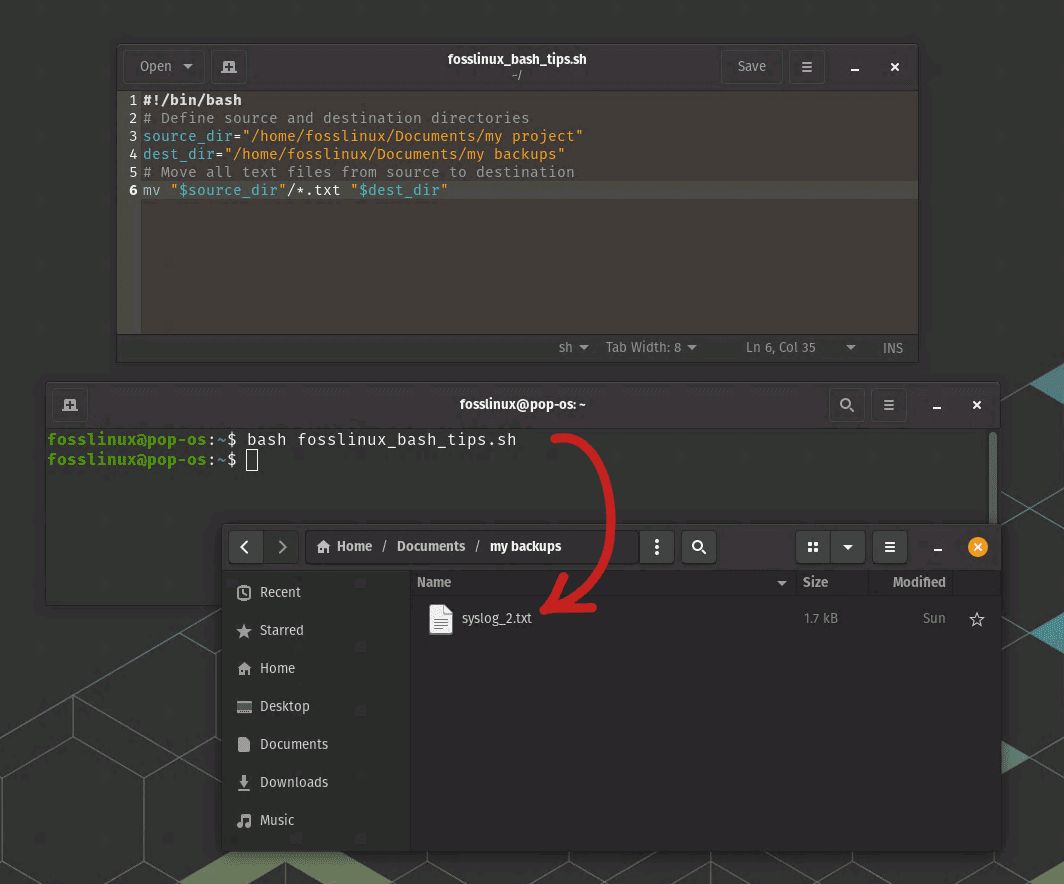Click the Save button
This screenshot has width=1064, height=884.
(751, 67)
